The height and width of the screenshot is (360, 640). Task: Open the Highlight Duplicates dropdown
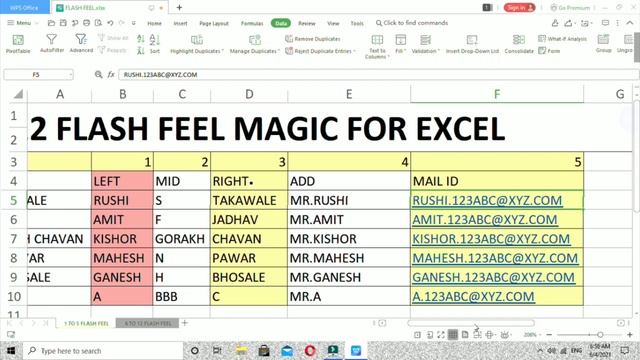[x=197, y=51]
